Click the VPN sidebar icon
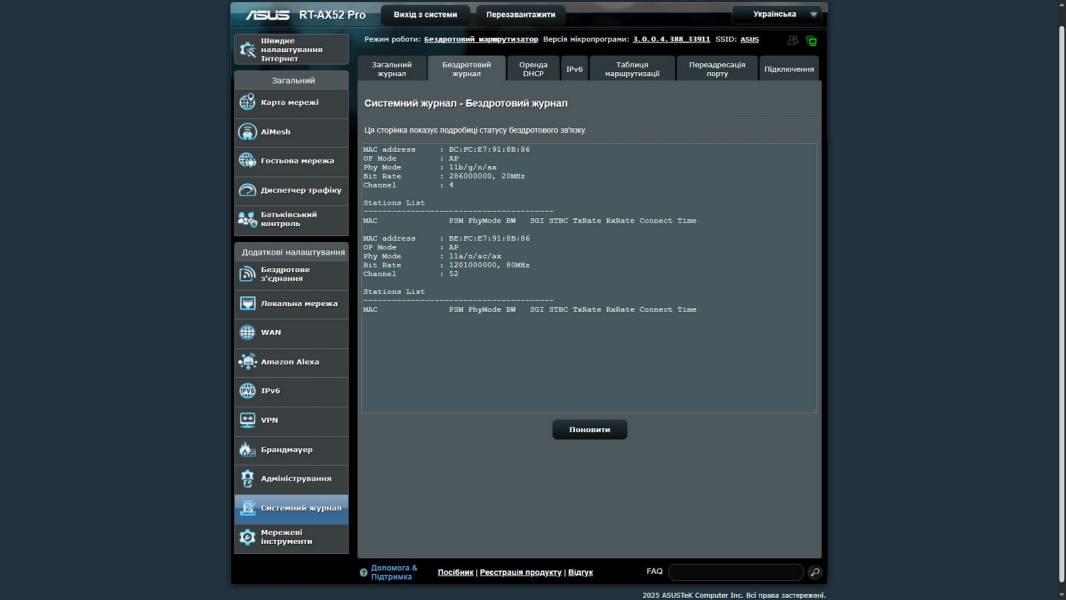The image size is (1066, 600). click(247, 420)
